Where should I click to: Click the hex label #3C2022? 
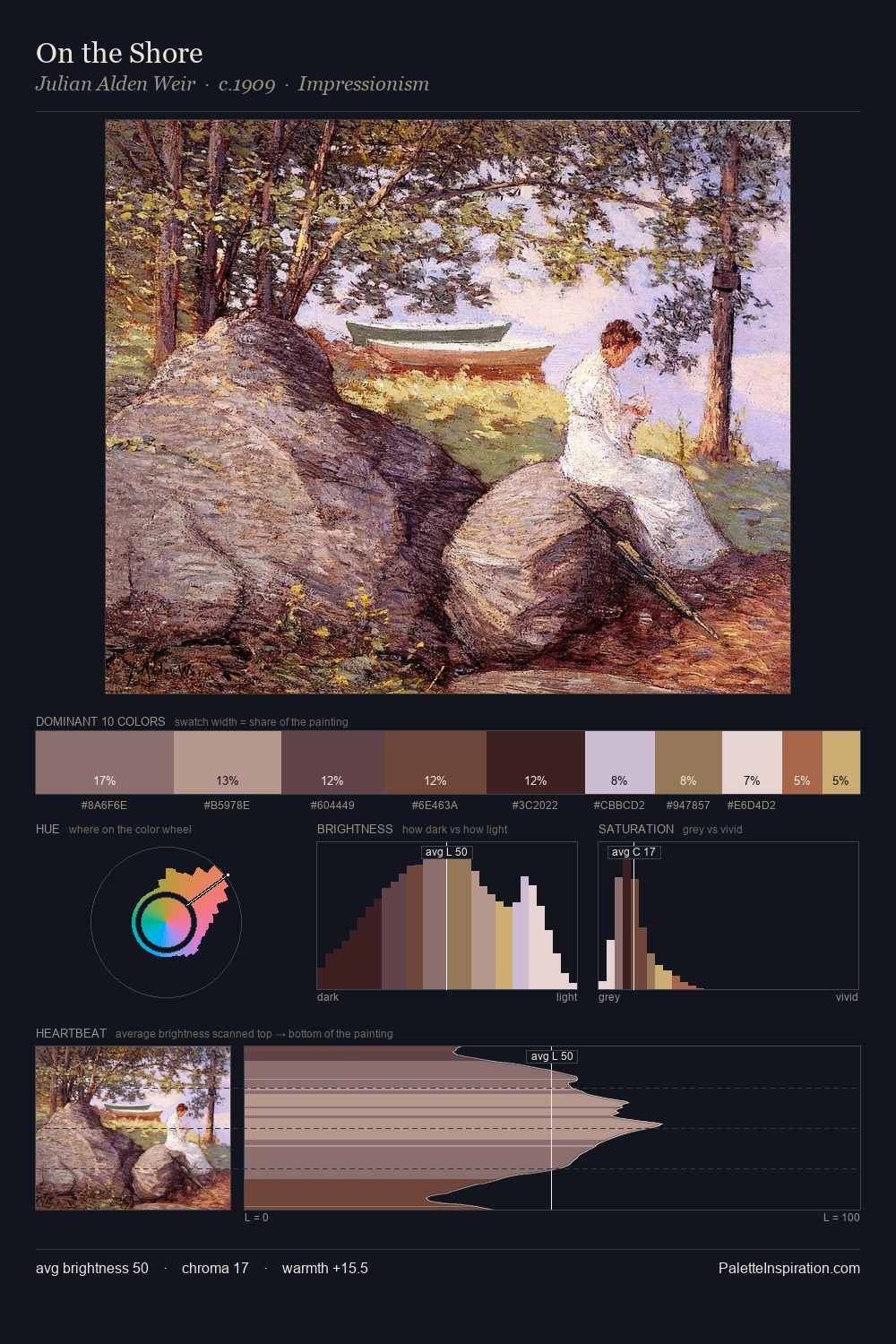pos(535,805)
